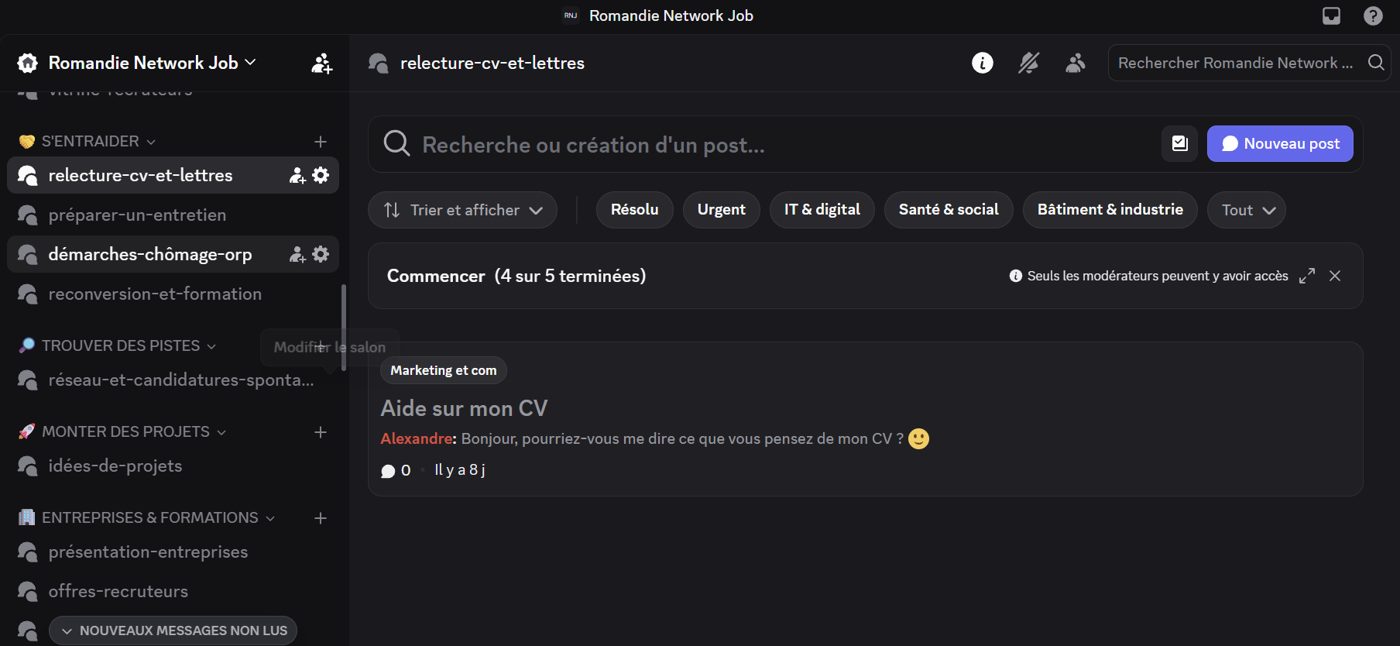1400x646 pixels.
Task: Invite to relecture-cv-et-lettres channel icon
Action: pyautogui.click(x=297, y=175)
